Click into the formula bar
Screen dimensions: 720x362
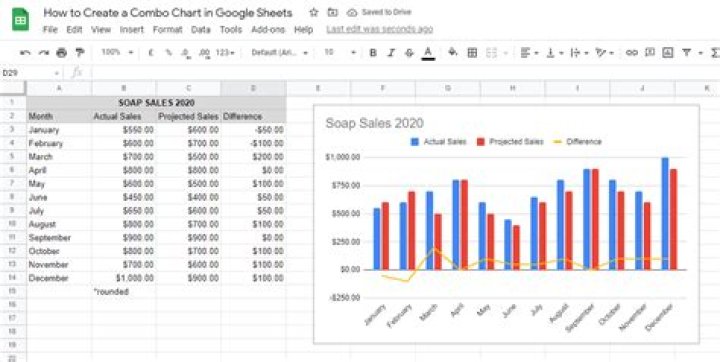coord(404,73)
